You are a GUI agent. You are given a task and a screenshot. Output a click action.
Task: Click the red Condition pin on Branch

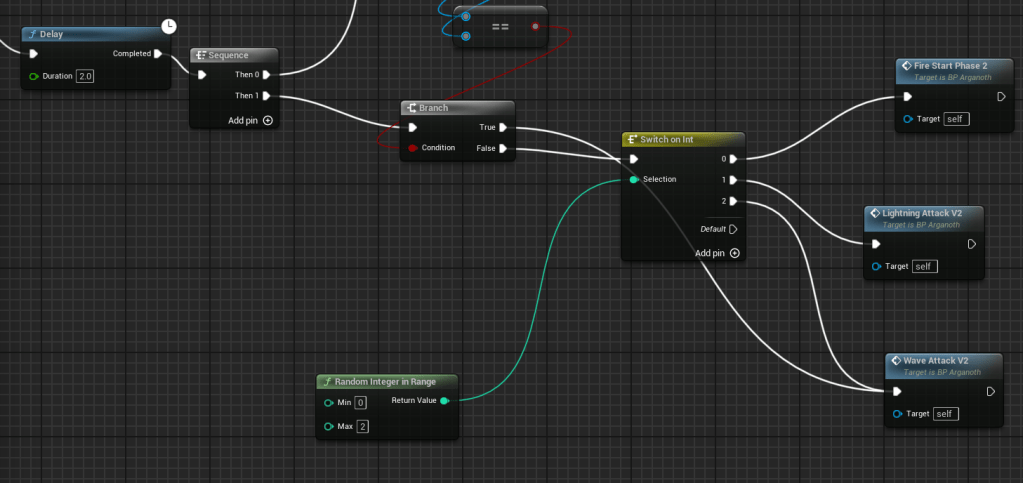(x=411, y=148)
